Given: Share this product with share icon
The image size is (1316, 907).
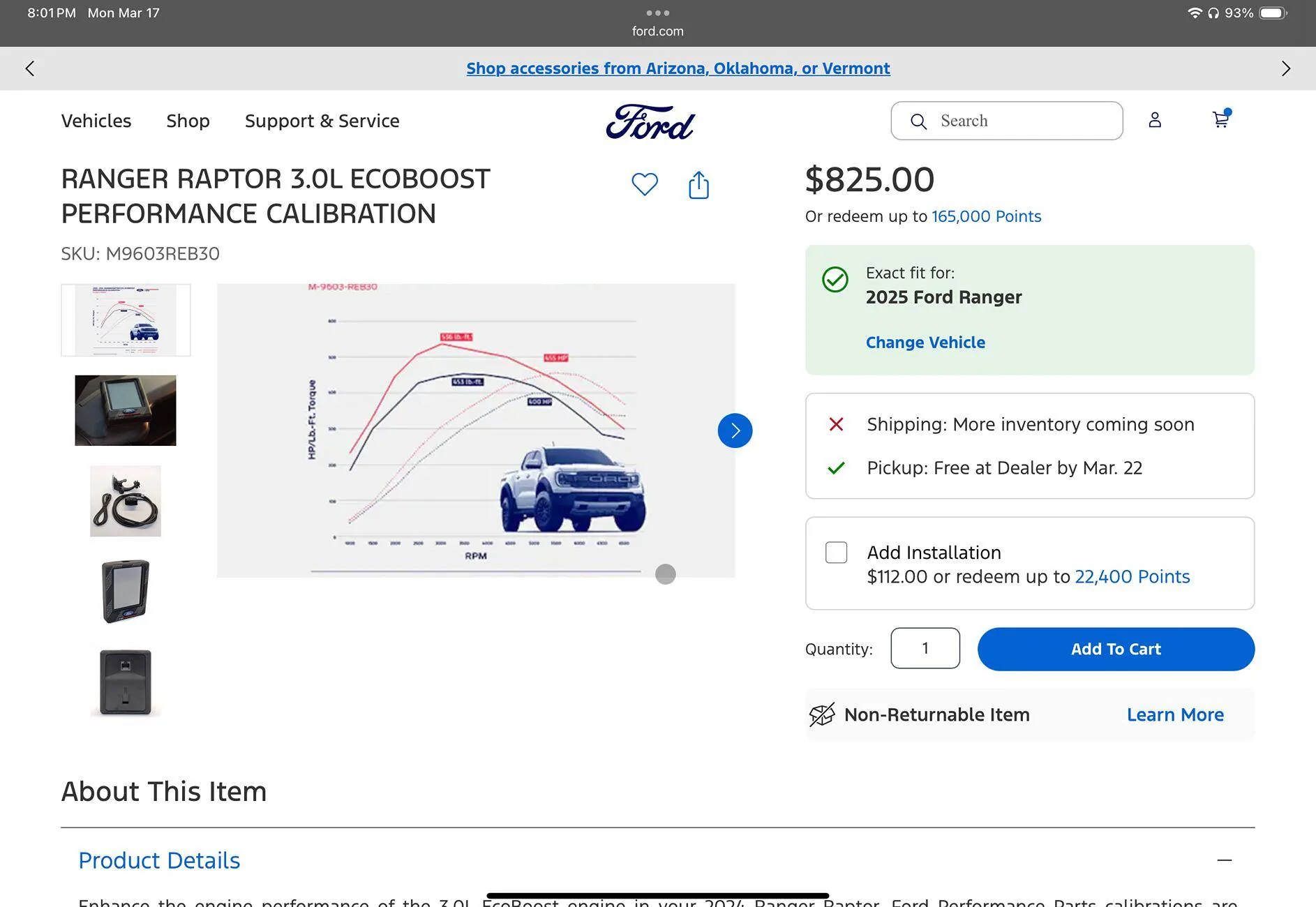Looking at the screenshot, I should click(698, 185).
